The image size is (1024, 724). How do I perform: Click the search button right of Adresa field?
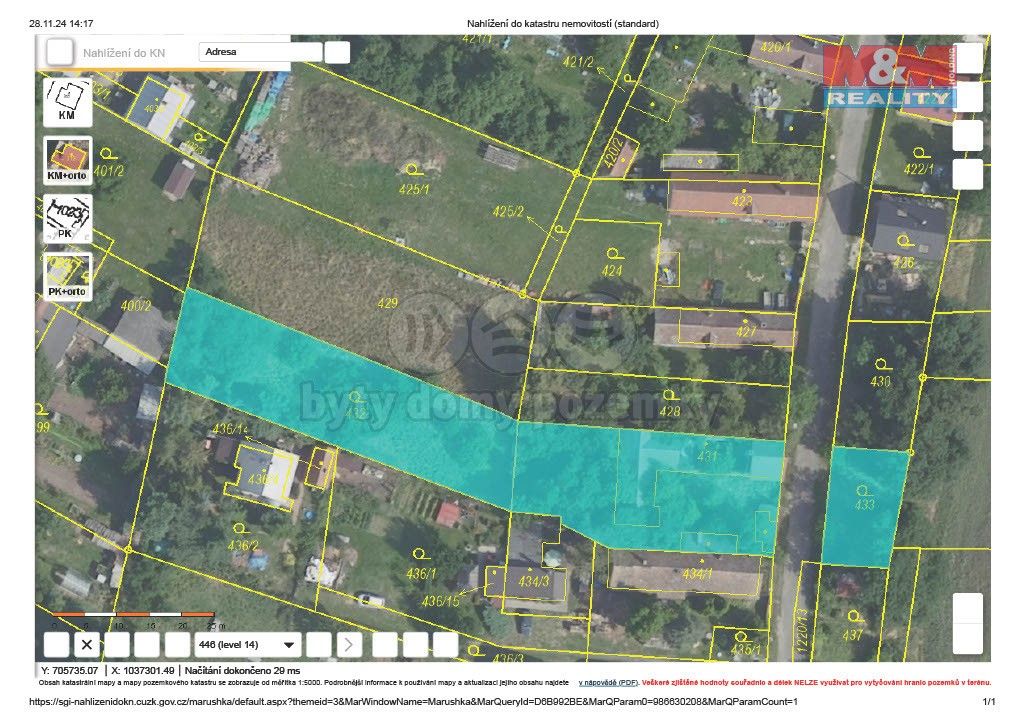(337, 52)
